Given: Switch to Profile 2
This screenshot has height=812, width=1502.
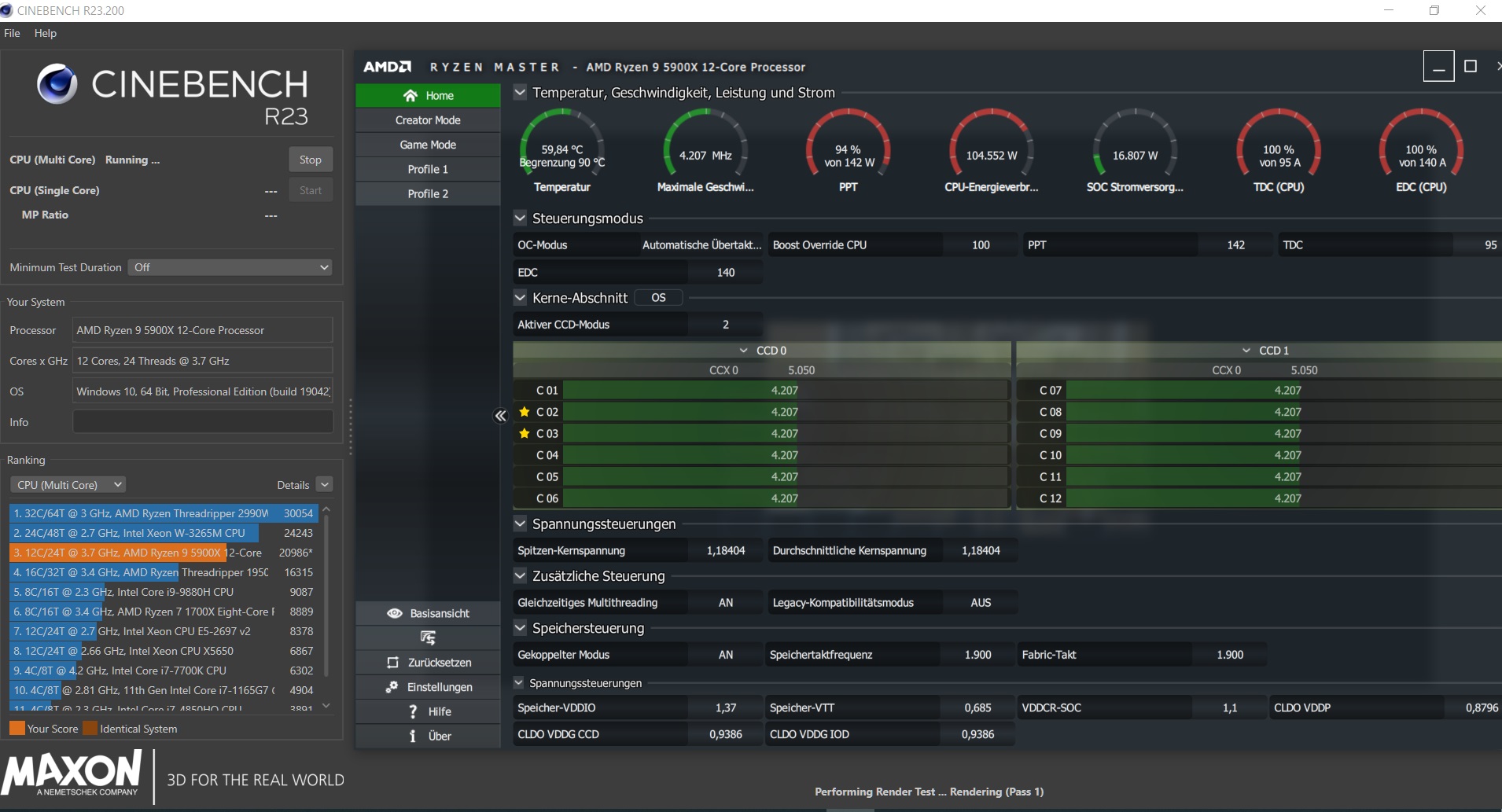Looking at the screenshot, I should [428, 193].
